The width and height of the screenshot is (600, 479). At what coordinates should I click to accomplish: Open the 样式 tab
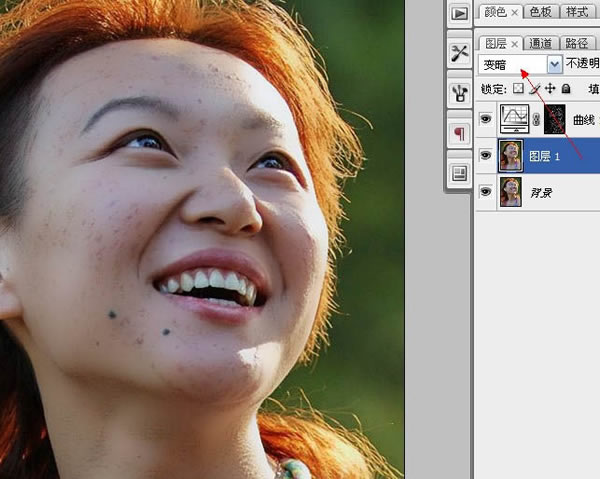pos(577,12)
